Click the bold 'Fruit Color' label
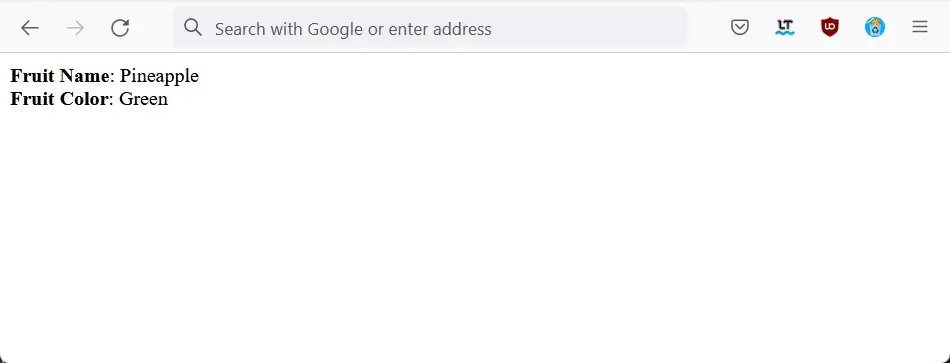 point(60,99)
